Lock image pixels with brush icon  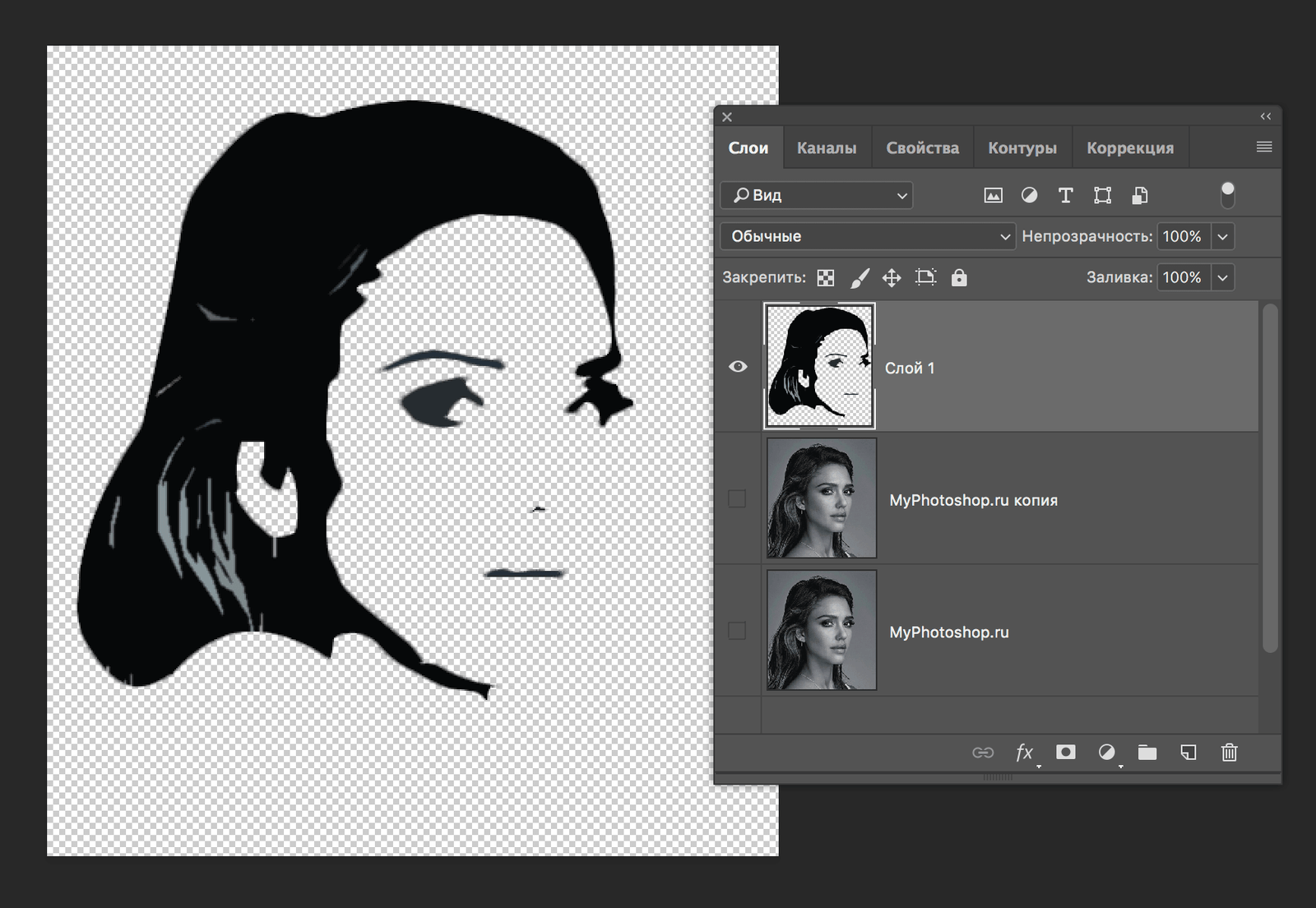pyautogui.click(x=860, y=278)
